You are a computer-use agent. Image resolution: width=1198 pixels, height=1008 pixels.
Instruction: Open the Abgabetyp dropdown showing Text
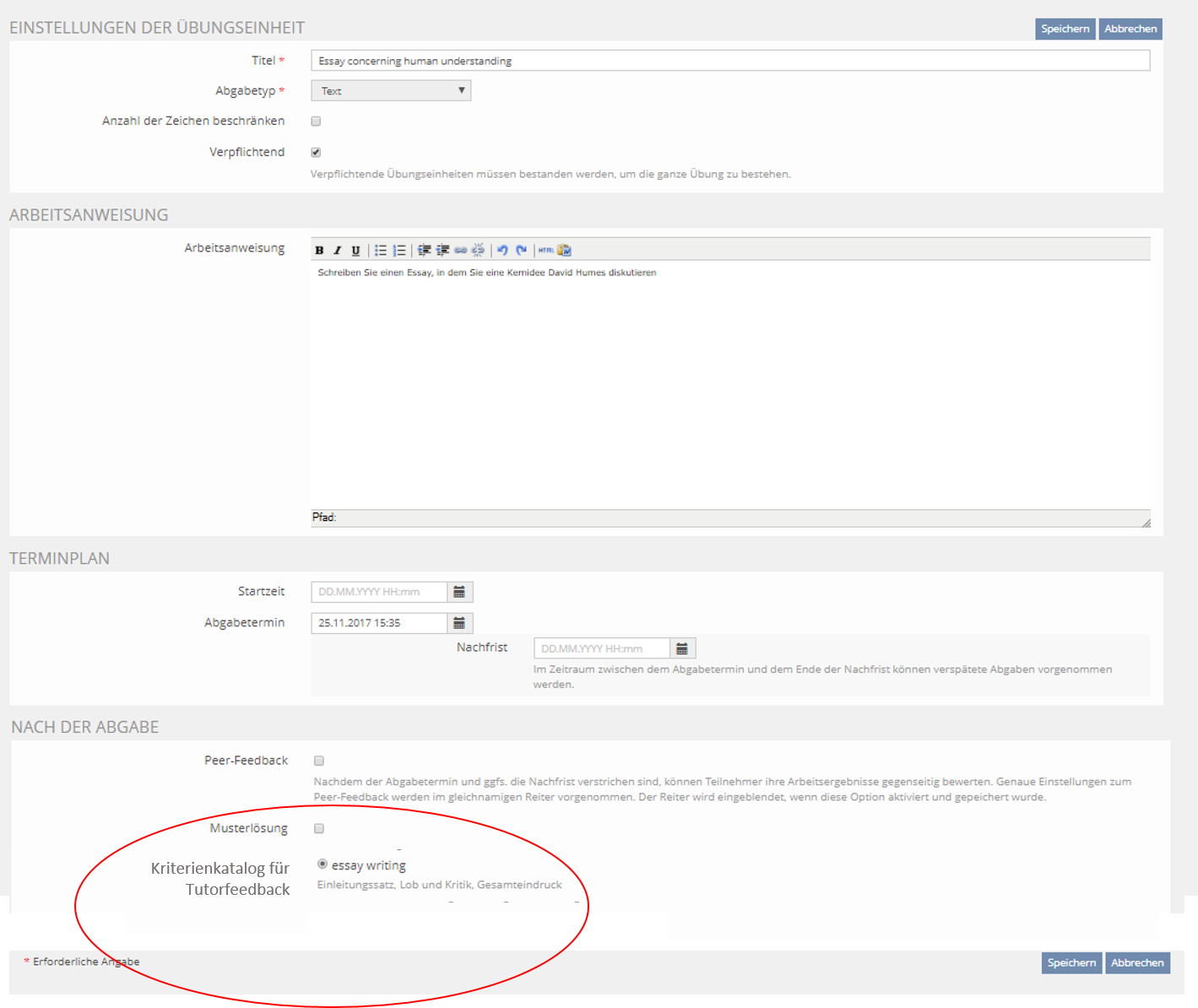coord(391,90)
